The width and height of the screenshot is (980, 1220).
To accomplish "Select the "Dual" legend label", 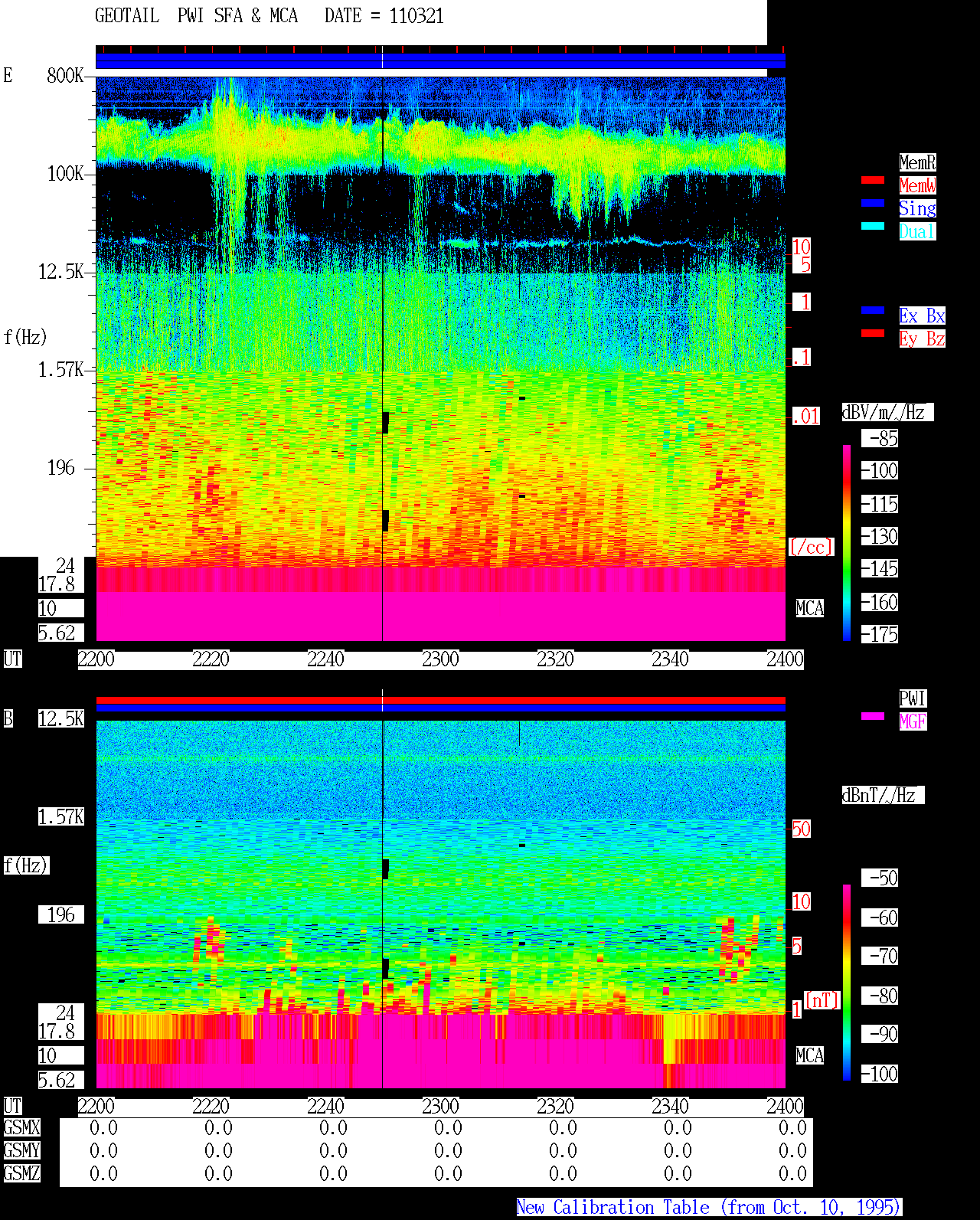I will click(x=917, y=231).
